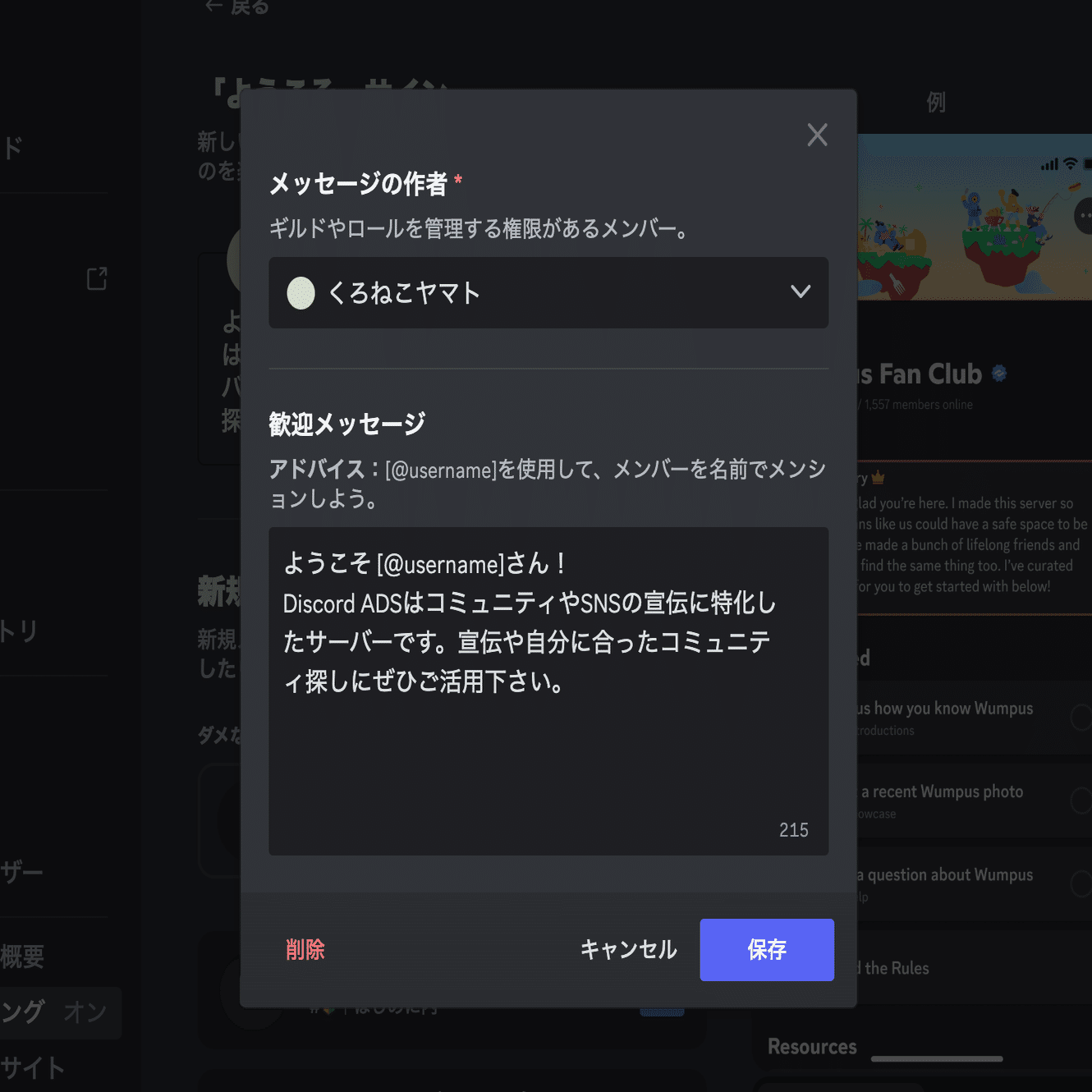1092x1092 pixels.
Task: Click inside the 歓迎メッセージ text area
Action: [x=548, y=690]
